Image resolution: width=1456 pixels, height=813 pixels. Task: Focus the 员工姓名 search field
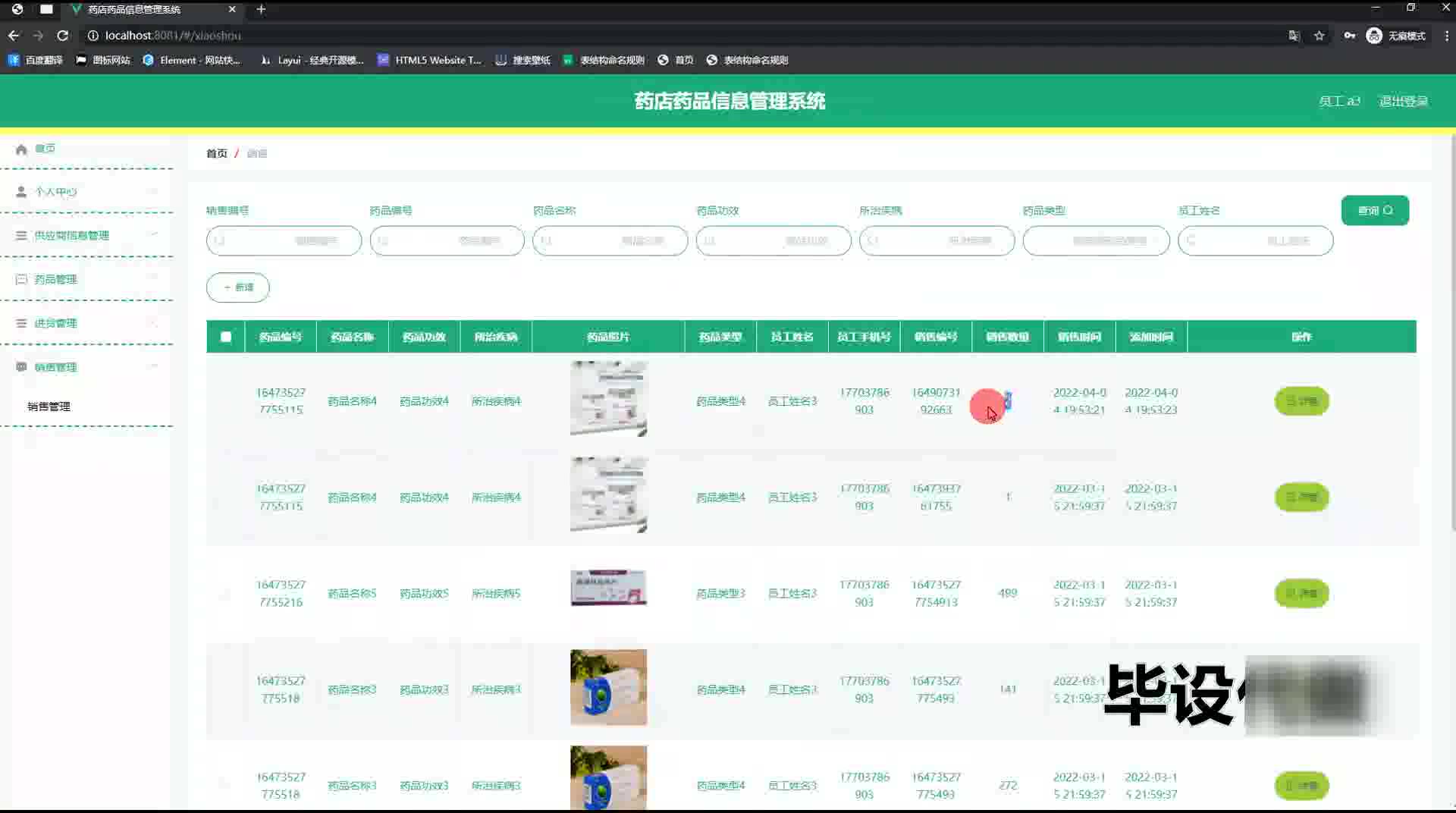click(1256, 240)
